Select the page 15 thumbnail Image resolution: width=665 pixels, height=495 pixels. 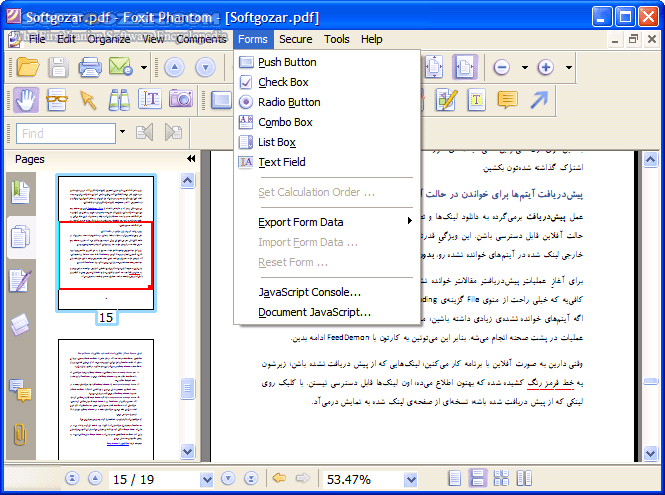pyautogui.click(x=106, y=243)
